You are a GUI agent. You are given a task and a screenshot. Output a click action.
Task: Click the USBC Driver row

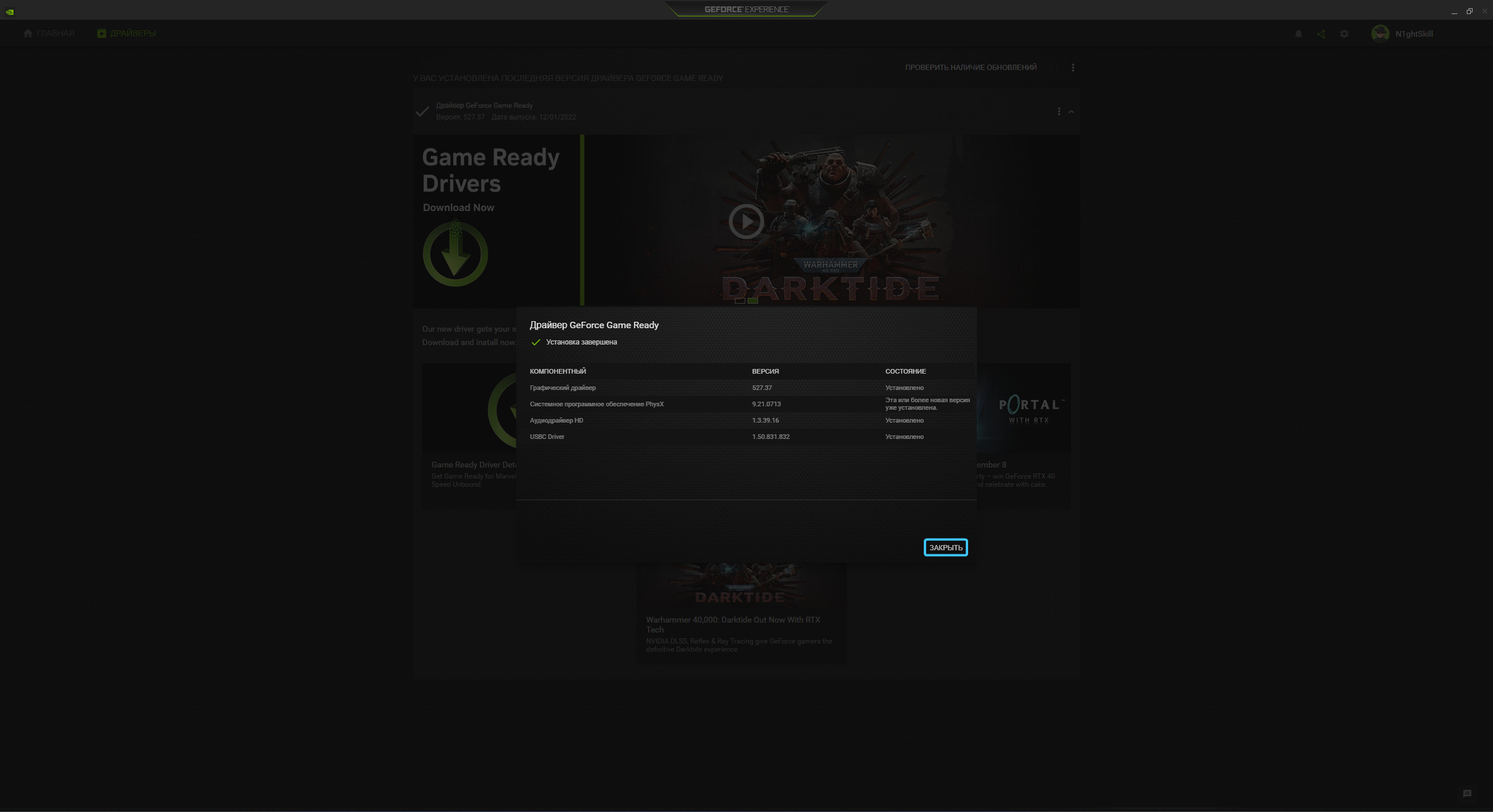[x=746, y=437]
